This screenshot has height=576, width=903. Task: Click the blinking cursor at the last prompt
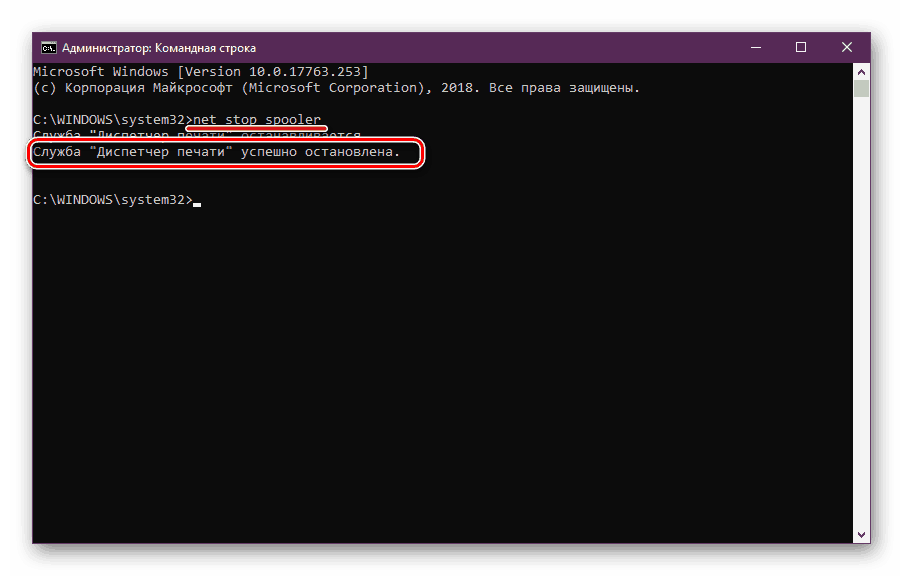point(197,201)
